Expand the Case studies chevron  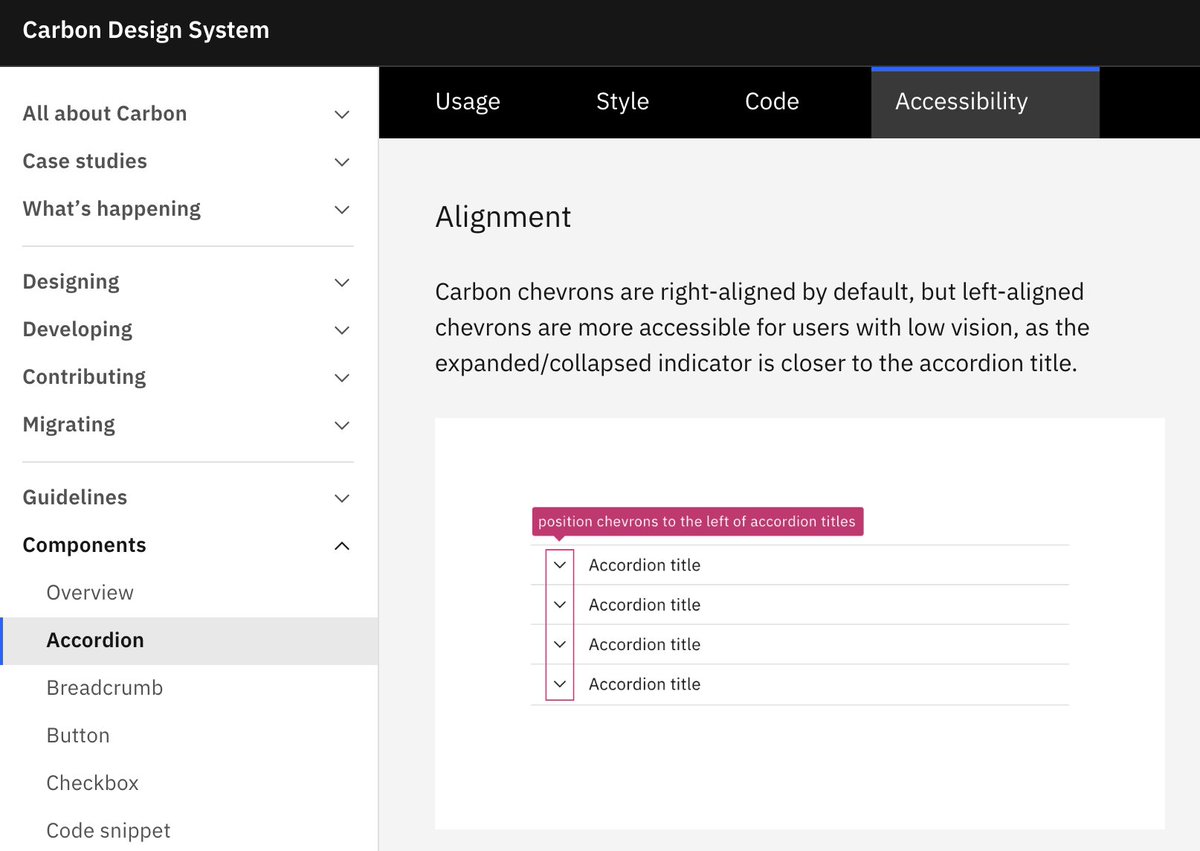pos(342,162)
